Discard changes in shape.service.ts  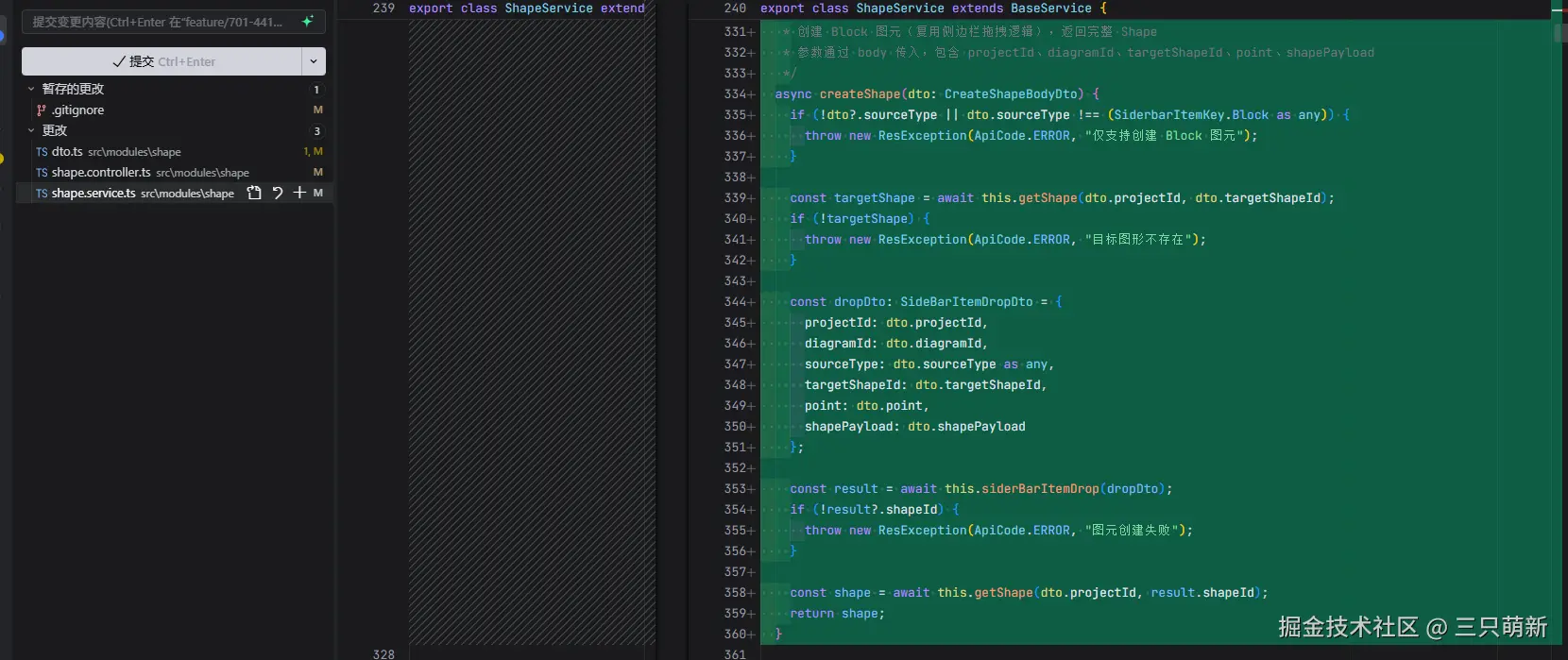coord(277,193)
